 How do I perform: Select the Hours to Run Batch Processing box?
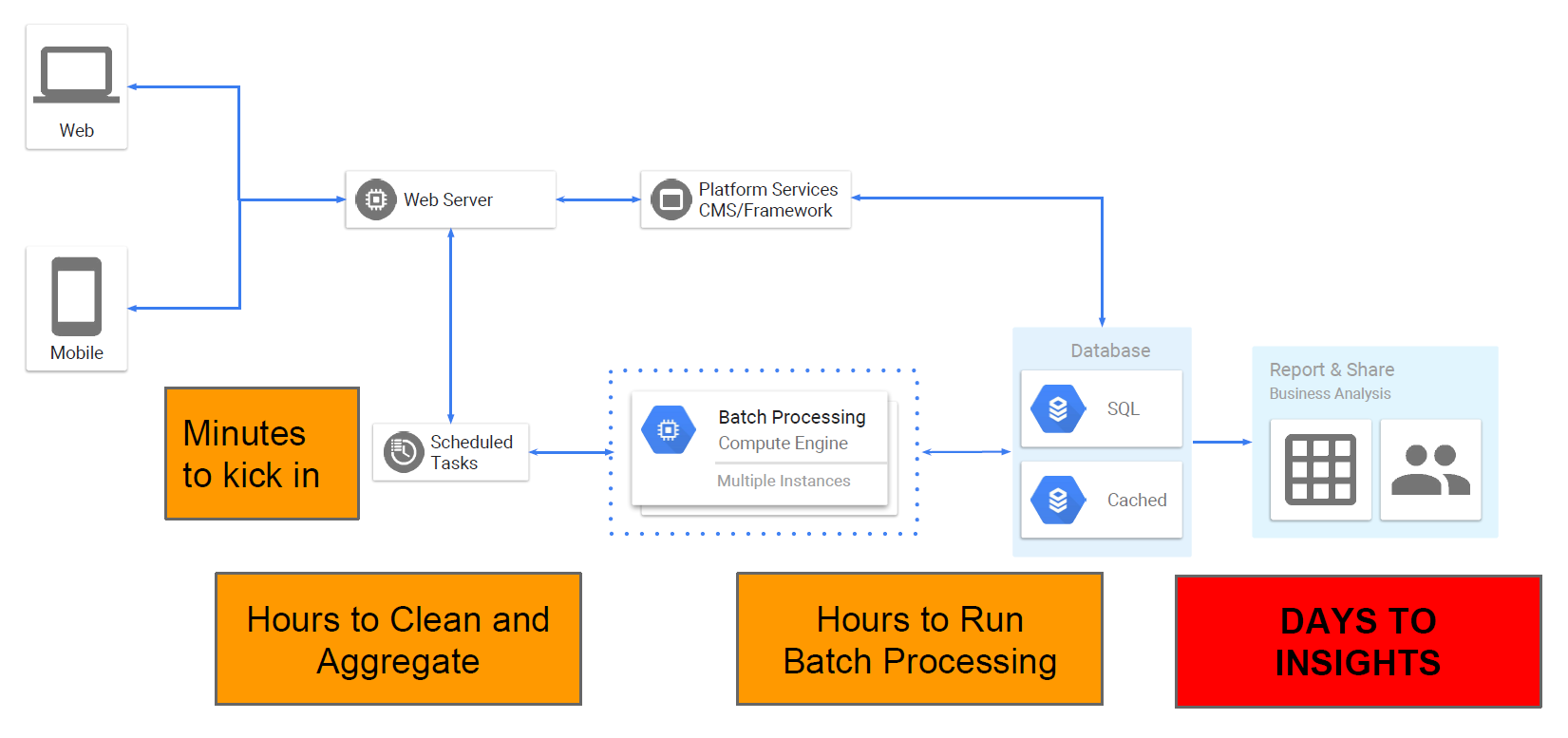(x=919, y=639)
